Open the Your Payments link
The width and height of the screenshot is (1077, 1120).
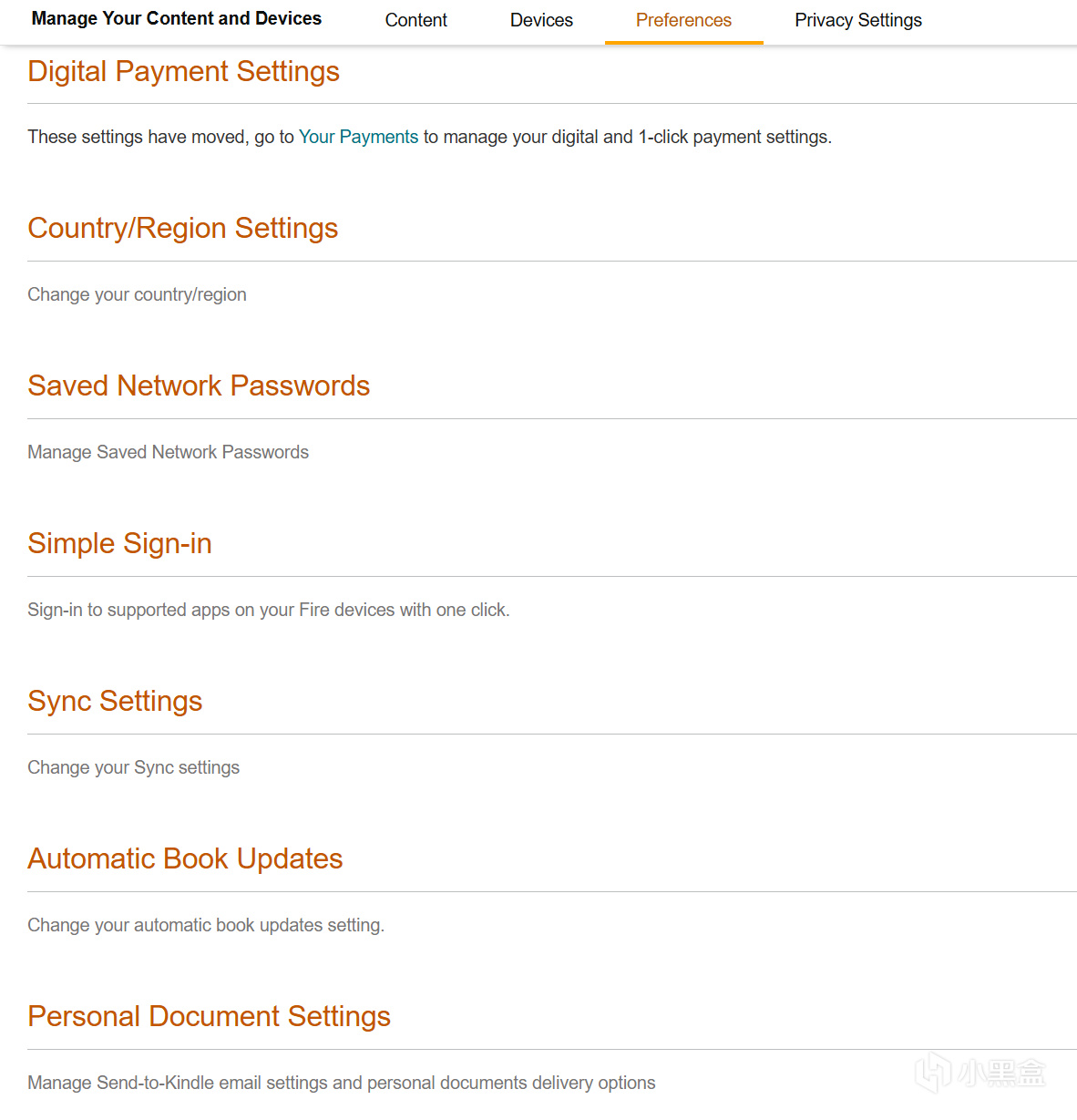358,137
